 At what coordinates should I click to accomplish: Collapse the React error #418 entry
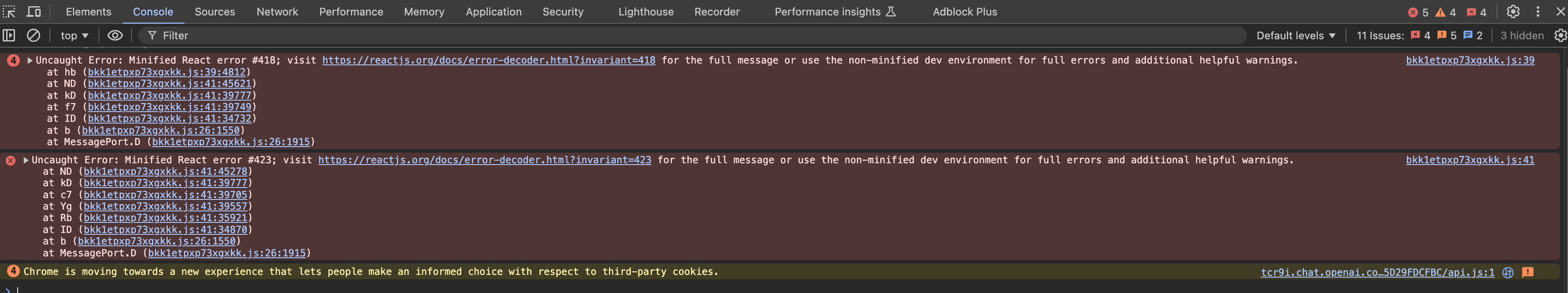30,60
